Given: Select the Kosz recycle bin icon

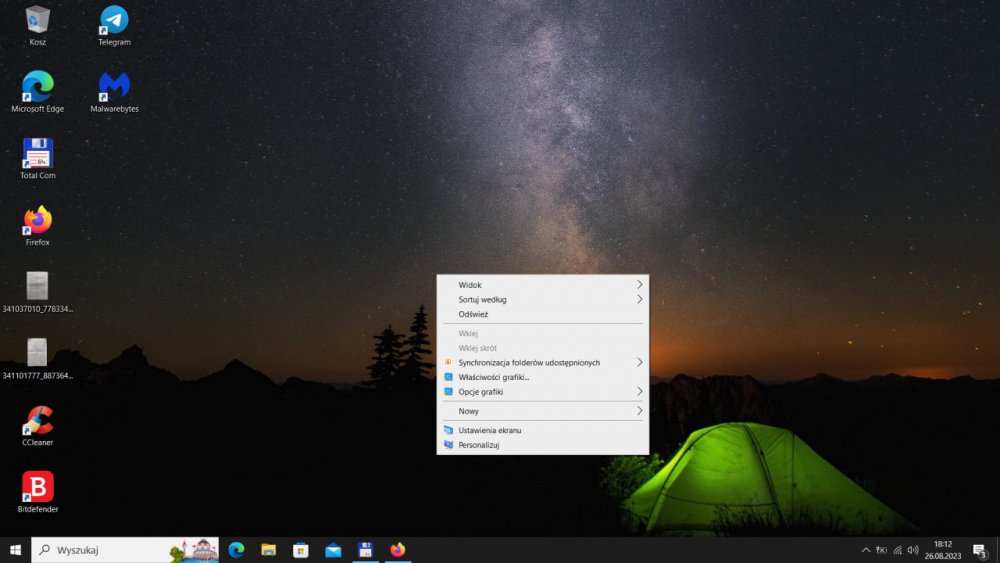Looking at the screenshot, I should pyautogui.click(x=38, y=21).
